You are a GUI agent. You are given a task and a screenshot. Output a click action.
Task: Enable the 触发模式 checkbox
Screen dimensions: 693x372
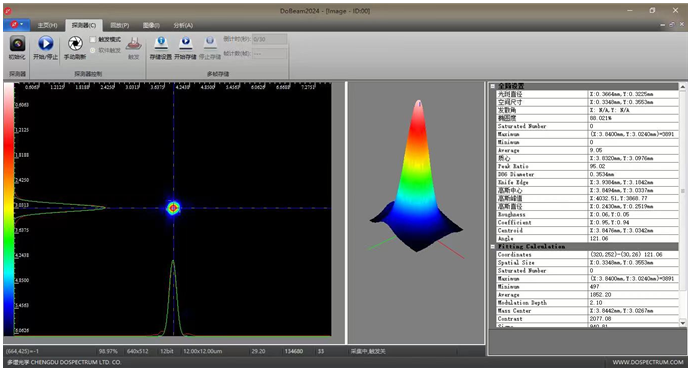click(x=93, y=39)
